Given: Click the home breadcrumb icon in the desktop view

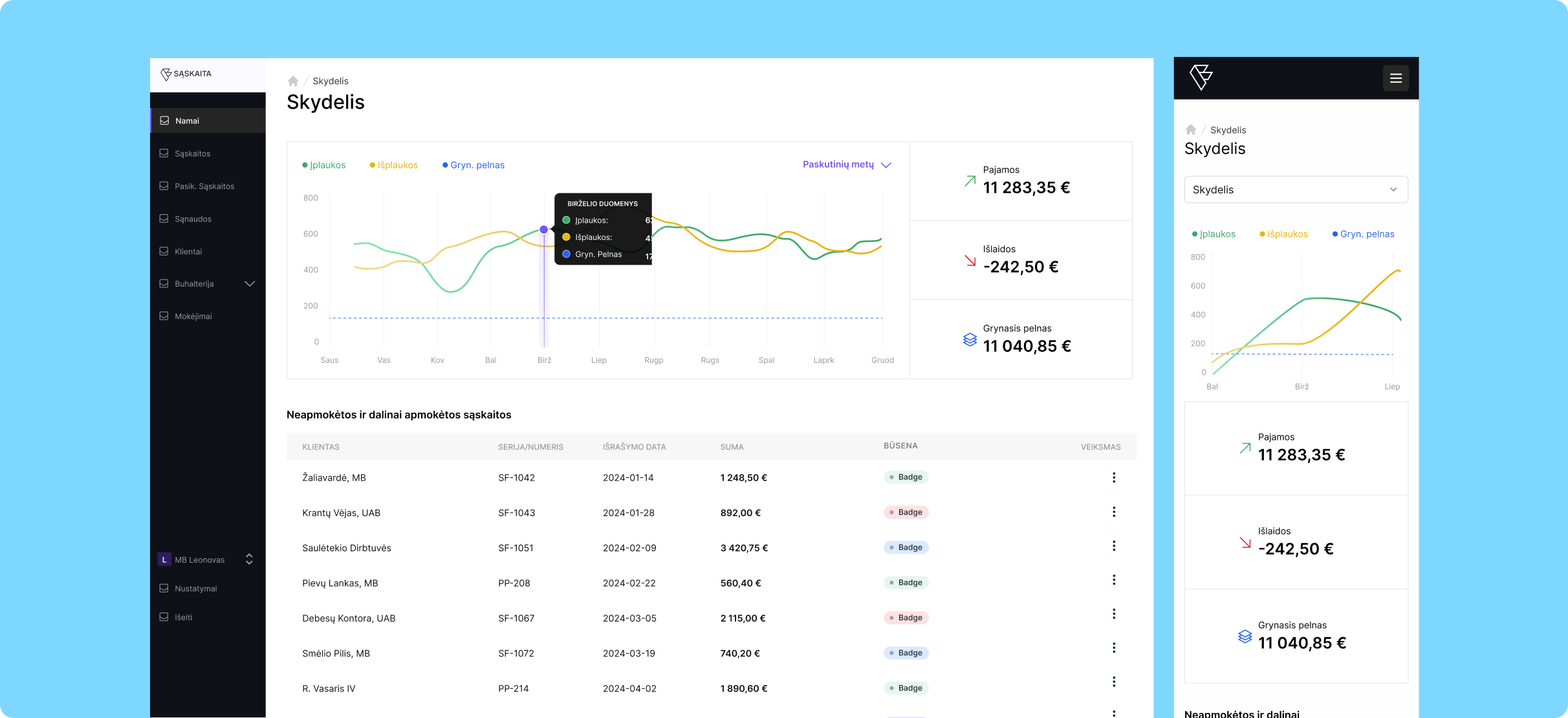Looking at the screenshot, I should pos(293,81).
